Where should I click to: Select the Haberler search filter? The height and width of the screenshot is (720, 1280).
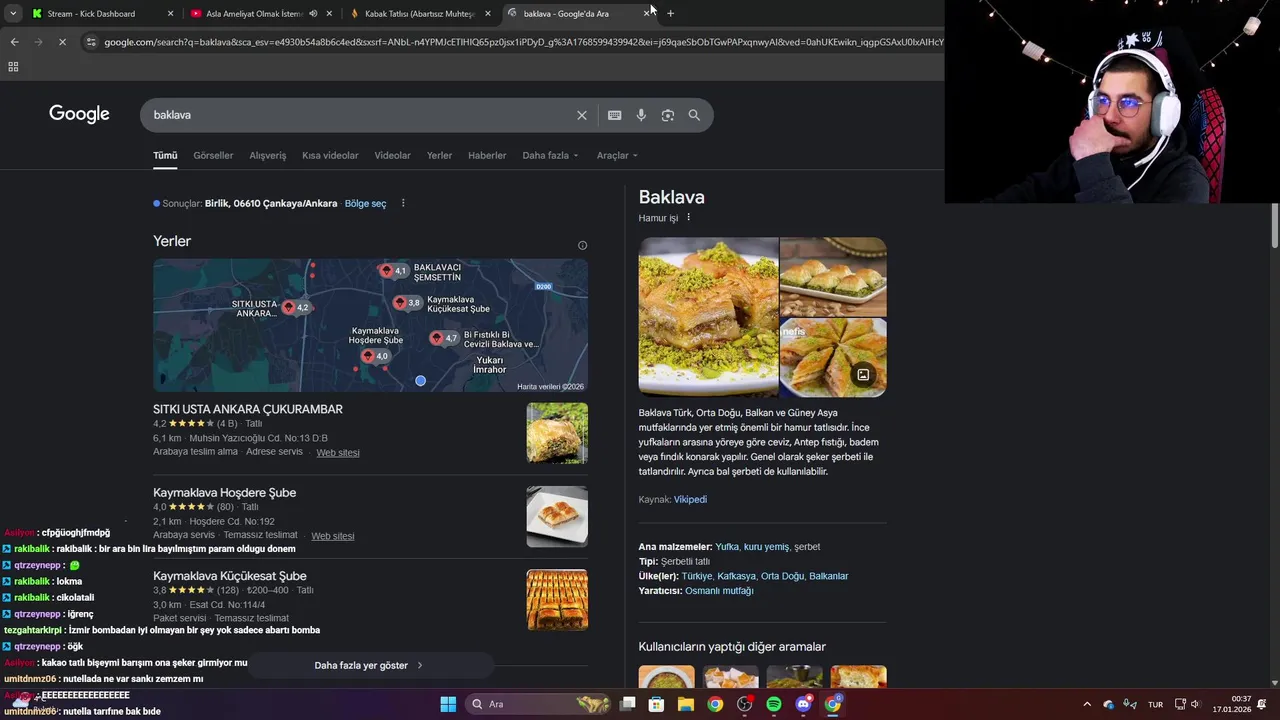(x=487, y=155)
